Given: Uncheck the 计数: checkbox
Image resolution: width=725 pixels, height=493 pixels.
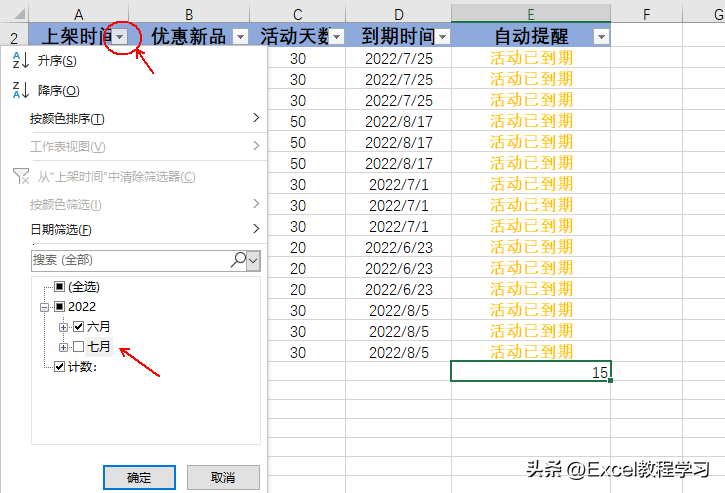Looking at the screenshot, I should coord(59,367).
